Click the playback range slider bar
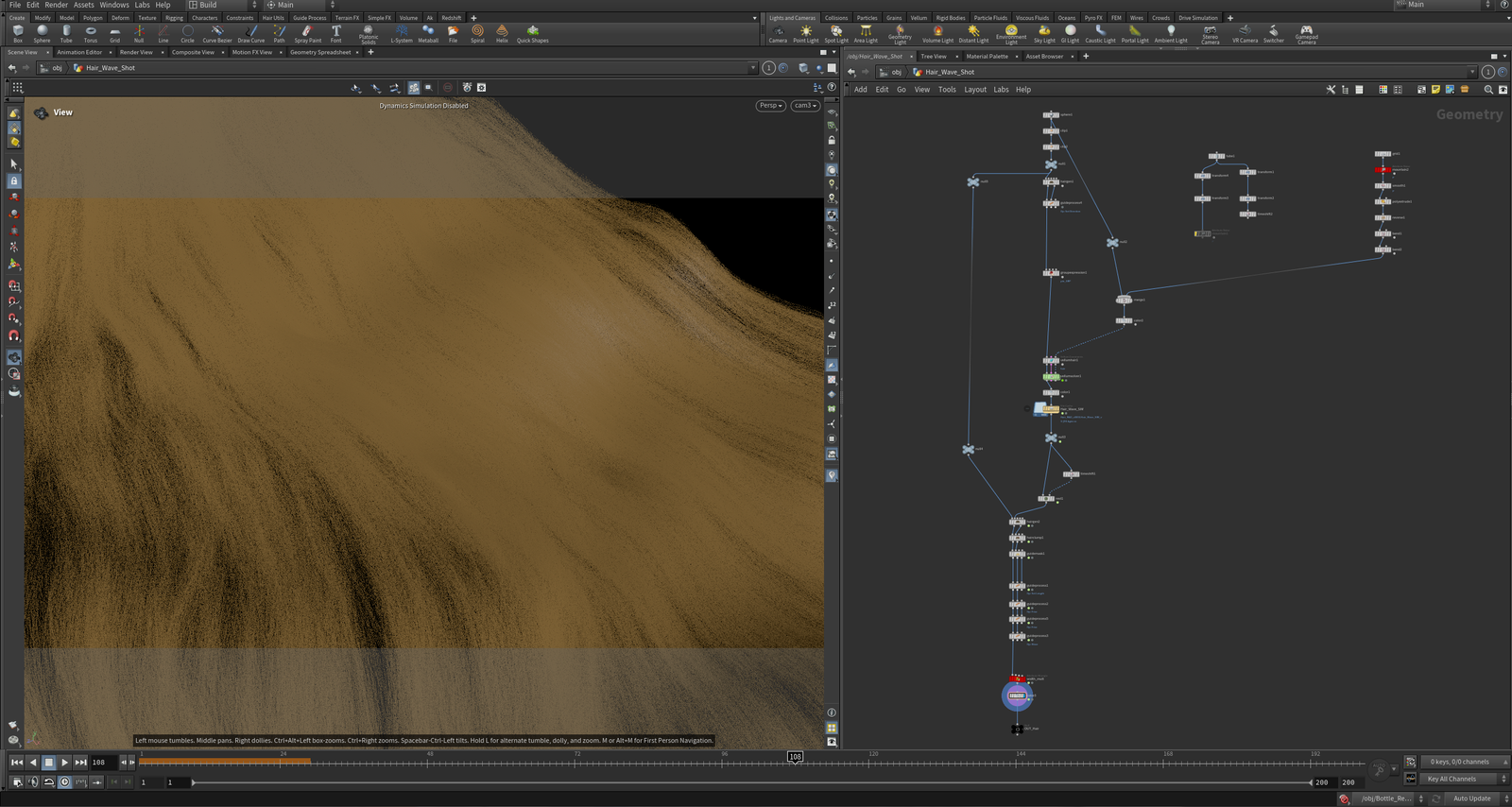The width and height of the screenshot is (1512, 807). point(751,782)
